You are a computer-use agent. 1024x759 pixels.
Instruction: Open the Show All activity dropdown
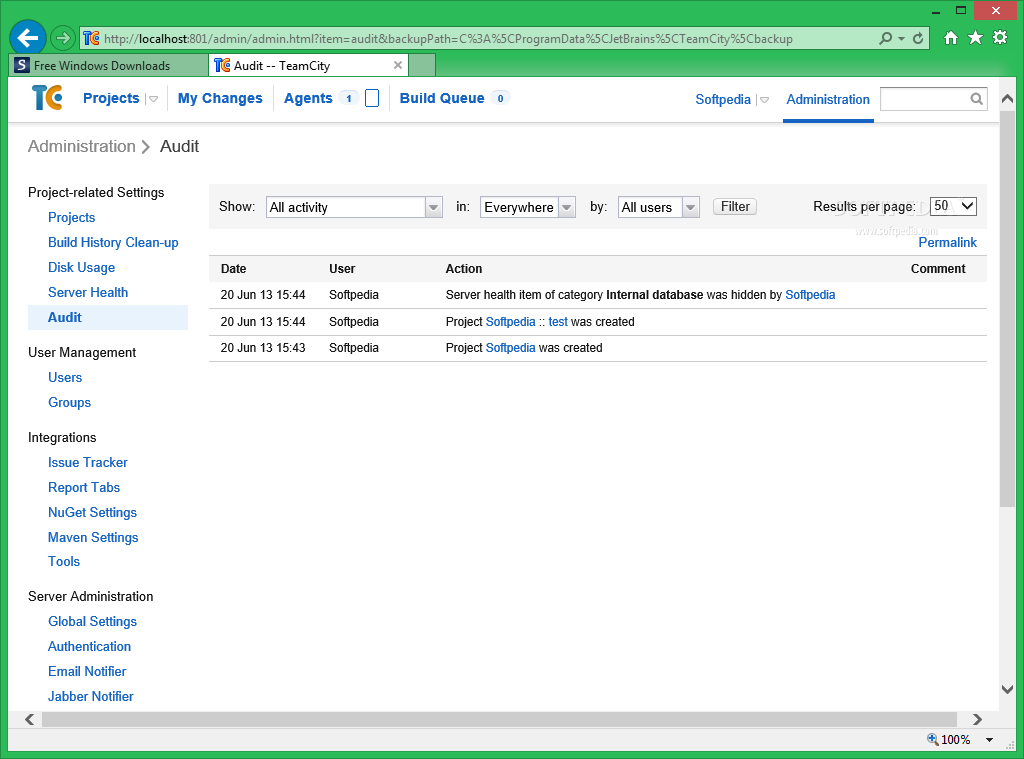point(354,207)
